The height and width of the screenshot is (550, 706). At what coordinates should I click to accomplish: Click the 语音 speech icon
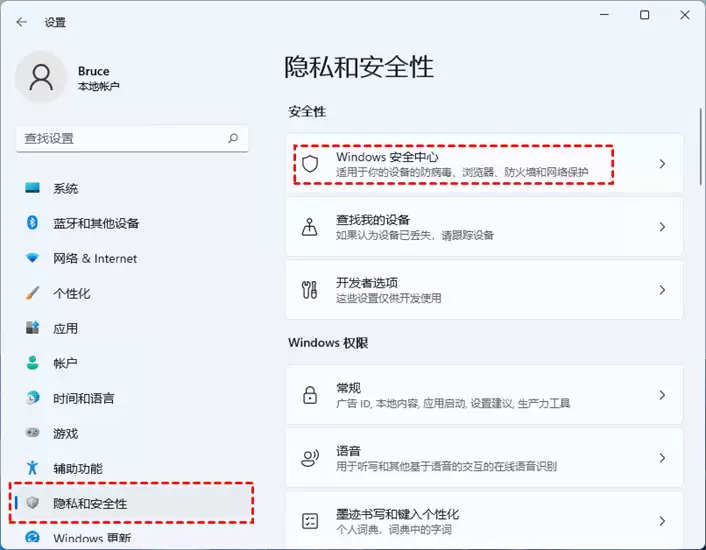(x=310, y=458)
